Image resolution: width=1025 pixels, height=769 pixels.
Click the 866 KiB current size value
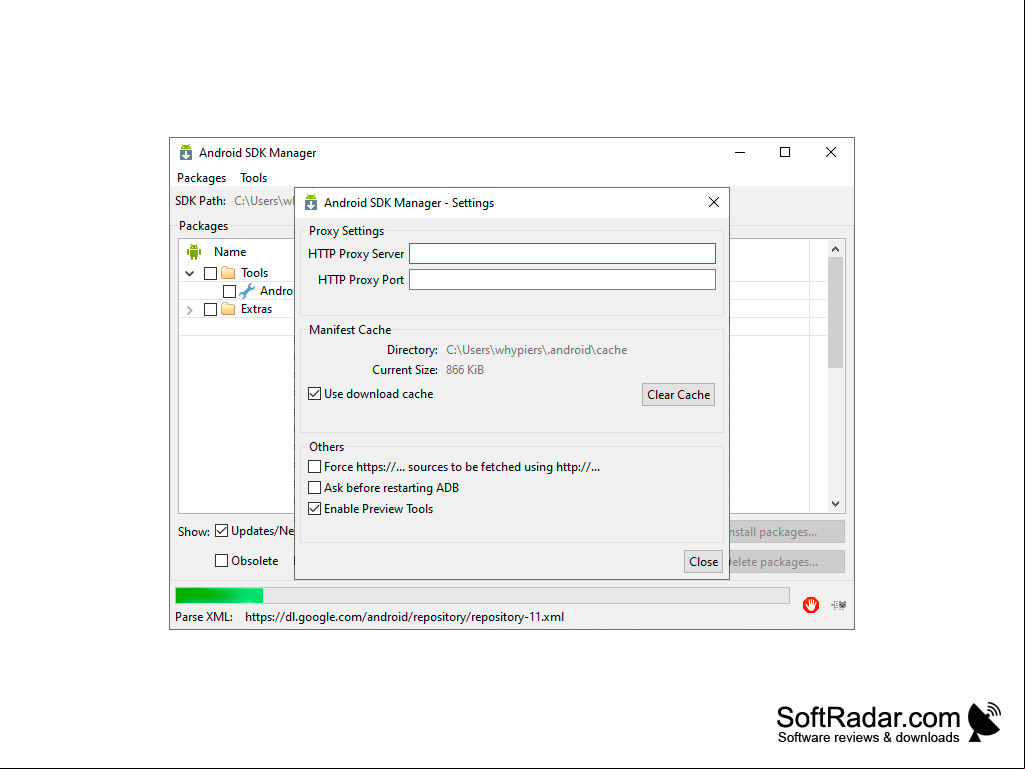tap(465, 370)
